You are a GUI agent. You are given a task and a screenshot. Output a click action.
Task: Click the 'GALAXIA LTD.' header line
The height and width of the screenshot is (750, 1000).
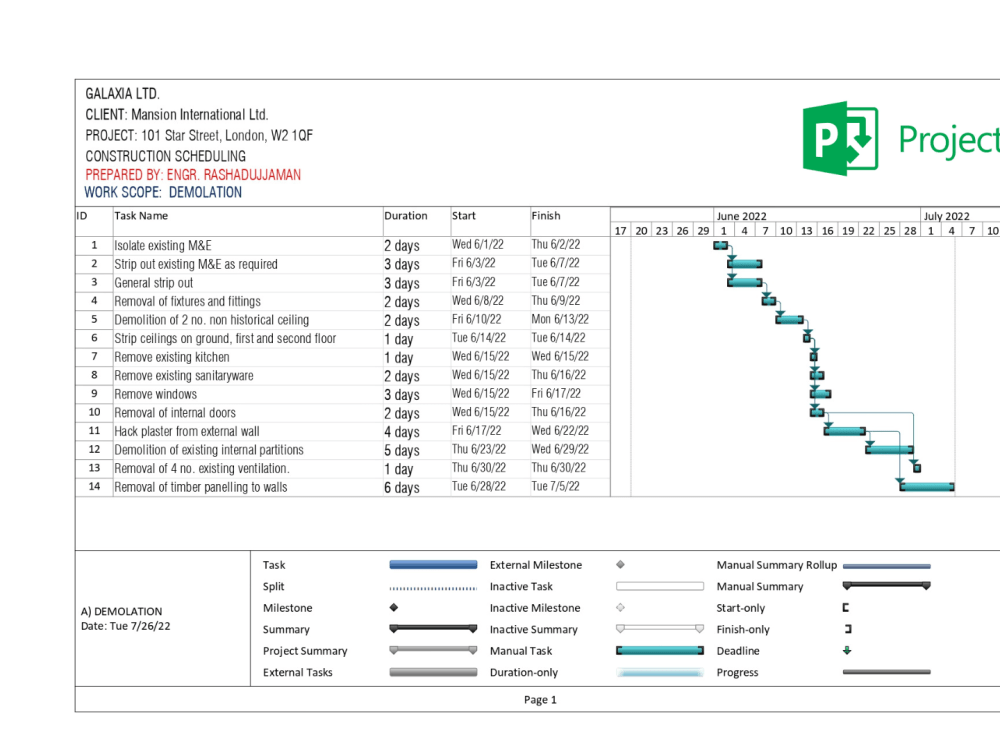pos(122,94)
